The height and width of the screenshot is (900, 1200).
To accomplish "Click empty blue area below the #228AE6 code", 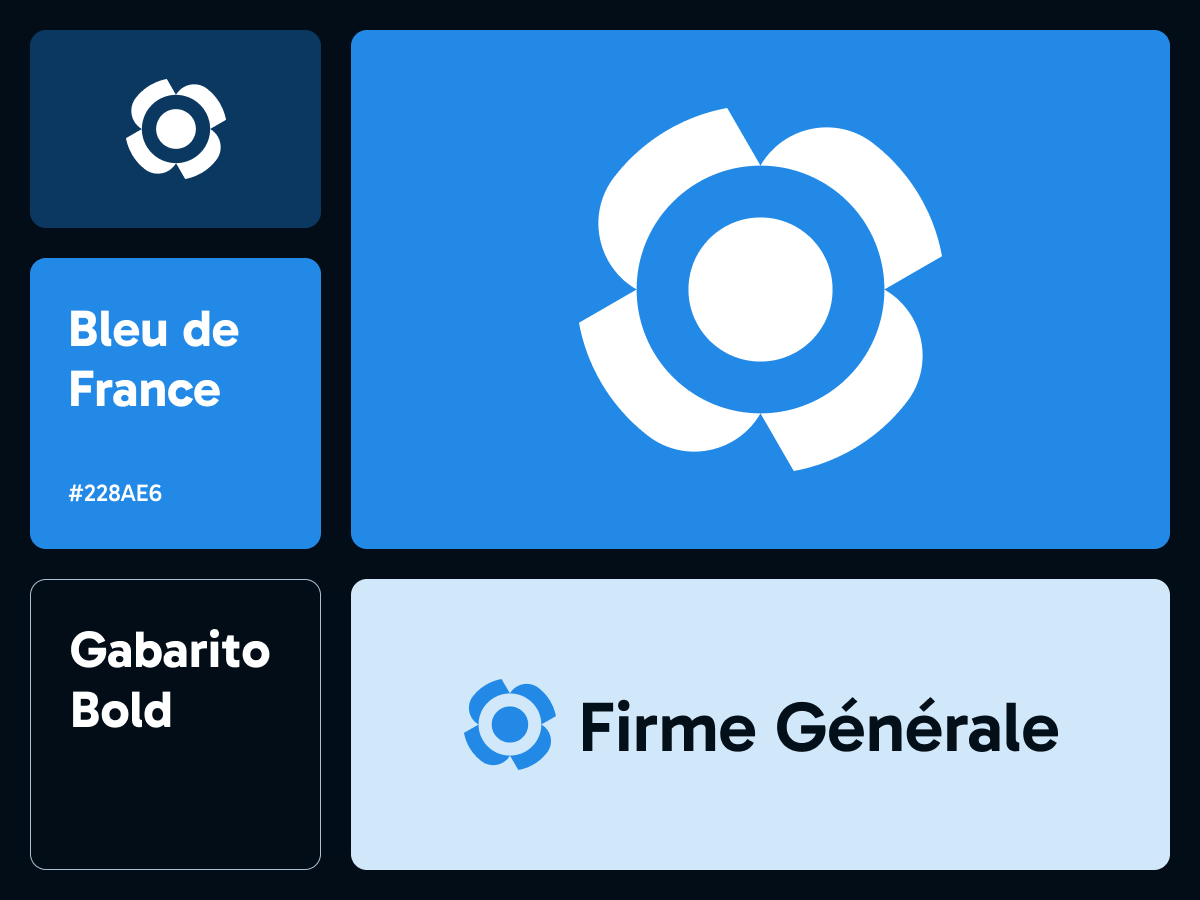I will [175, 526].
